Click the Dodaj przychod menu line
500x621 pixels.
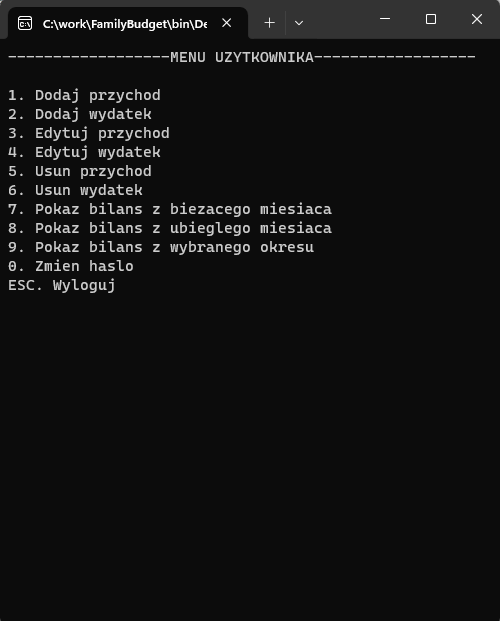point(84,95)
